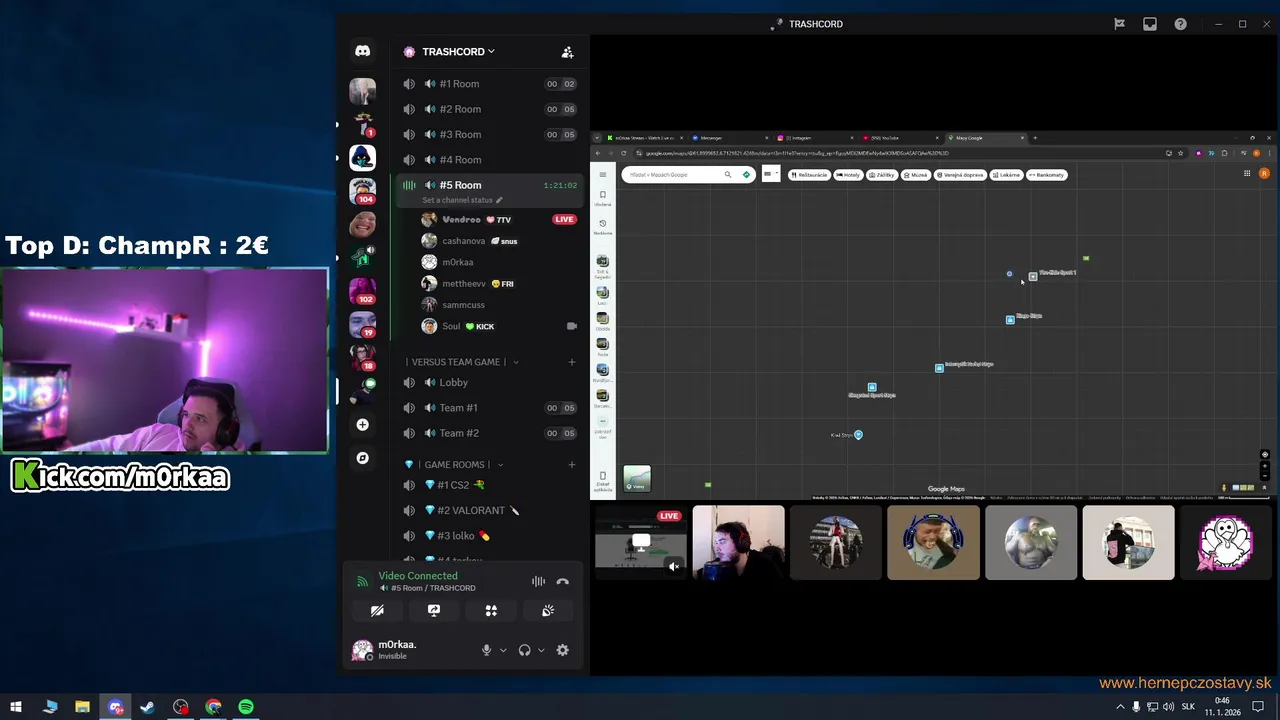Join the Team #2 voice channel
1280x720 pixels.
pyautogui.click(x=489, y=433)
